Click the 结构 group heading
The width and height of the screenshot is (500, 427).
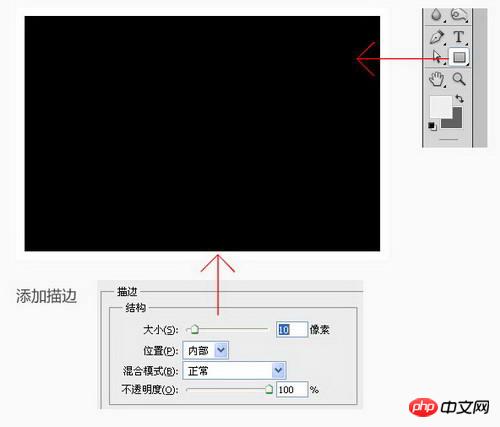tap(136, 307)
